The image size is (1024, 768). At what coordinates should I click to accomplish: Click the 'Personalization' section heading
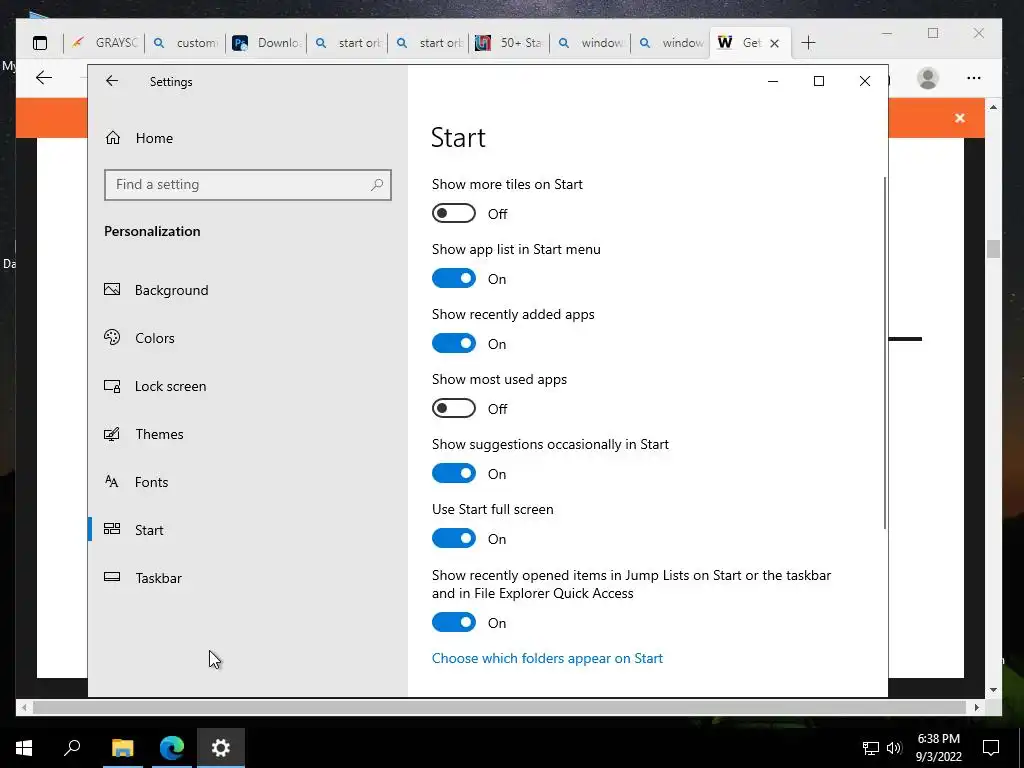click(152, 231)
